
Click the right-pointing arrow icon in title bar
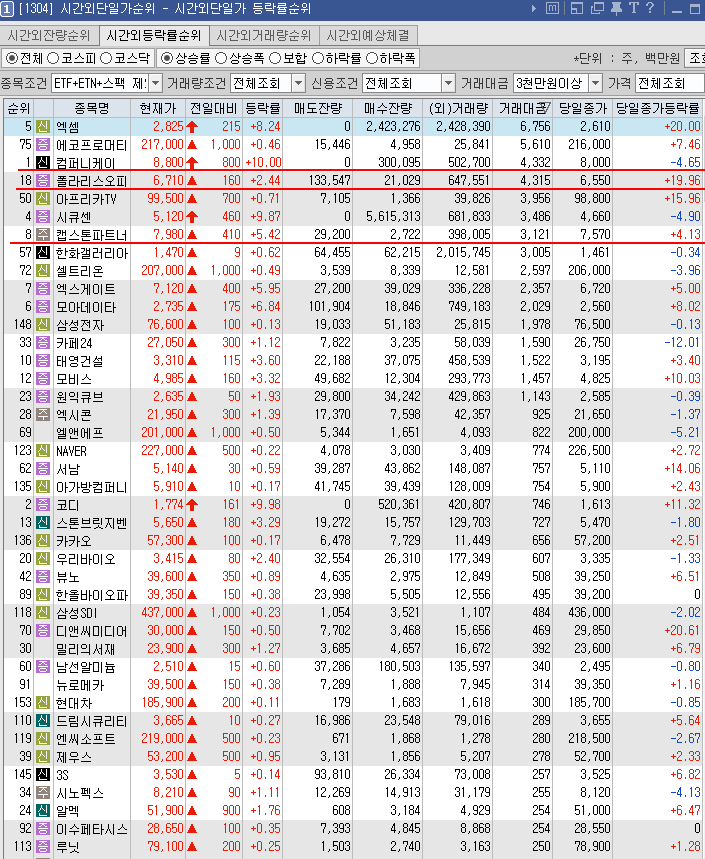pyautogui.click(x=534, y=9)
